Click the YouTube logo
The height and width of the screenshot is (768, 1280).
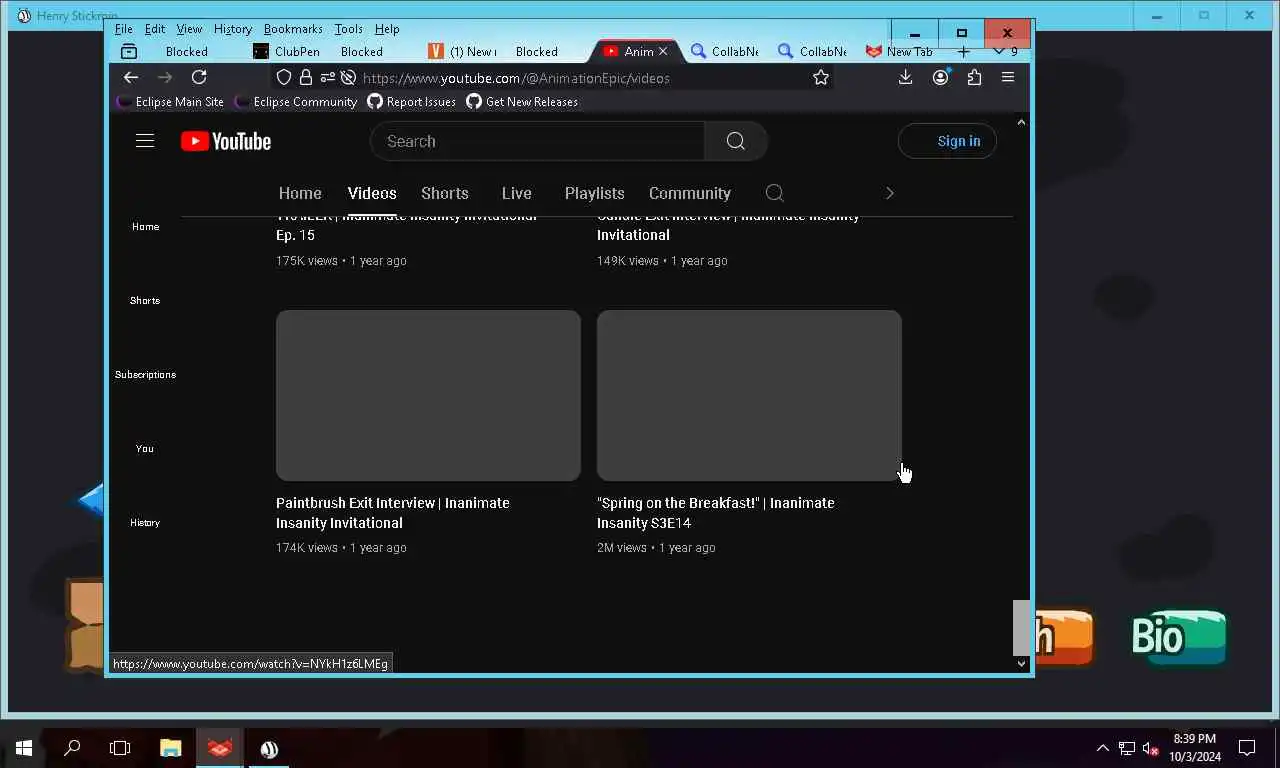[226, 141]
